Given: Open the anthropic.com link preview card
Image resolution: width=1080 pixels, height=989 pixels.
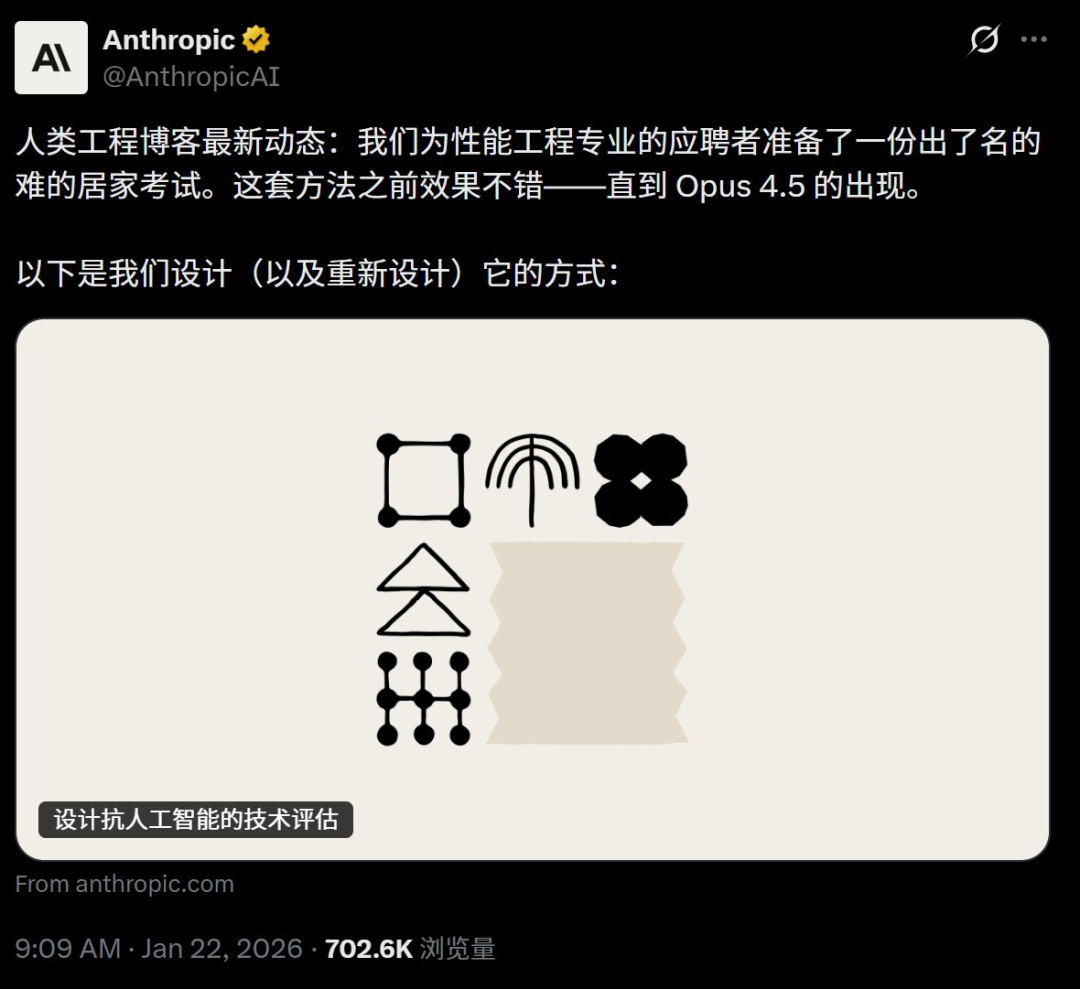Looking at the screenshot, I should [532, 590].
